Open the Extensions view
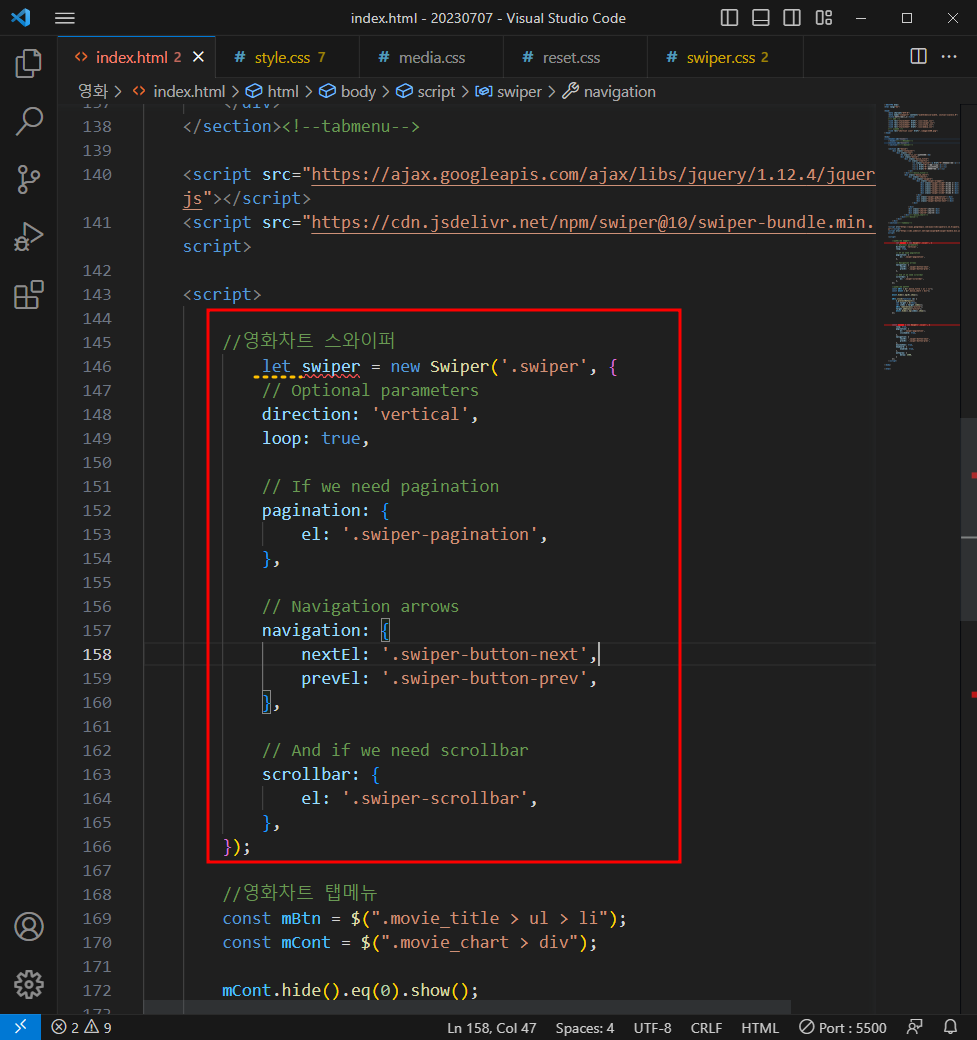977x1040 pixels. 29,294
